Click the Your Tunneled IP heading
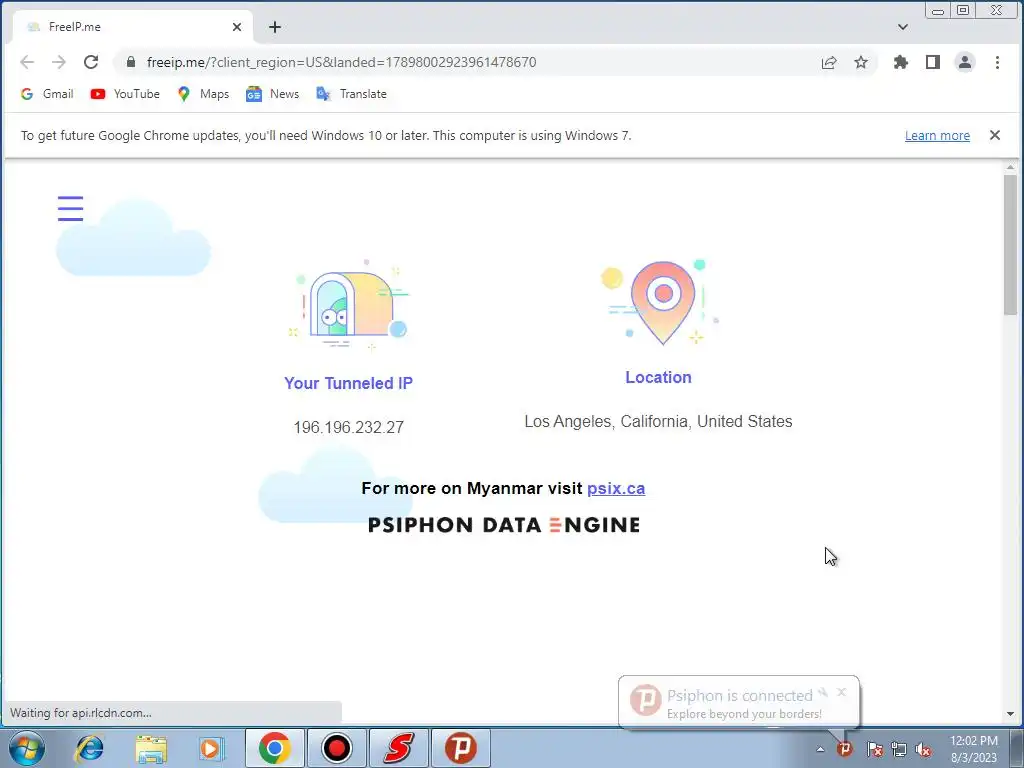Viewport: 1024px width, 768px height. 349,383
